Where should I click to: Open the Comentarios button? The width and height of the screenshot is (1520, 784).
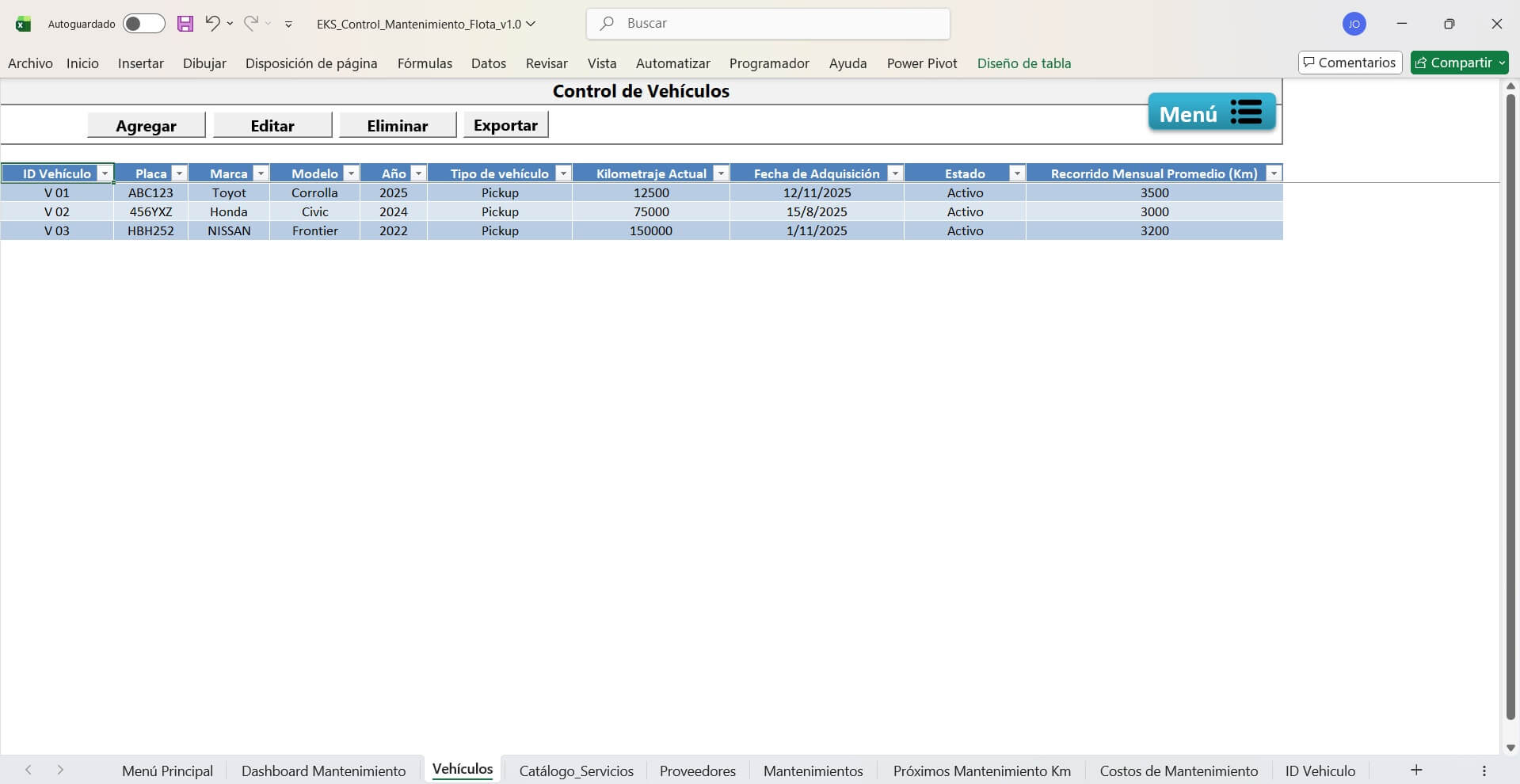click(x=1350, y=63)
